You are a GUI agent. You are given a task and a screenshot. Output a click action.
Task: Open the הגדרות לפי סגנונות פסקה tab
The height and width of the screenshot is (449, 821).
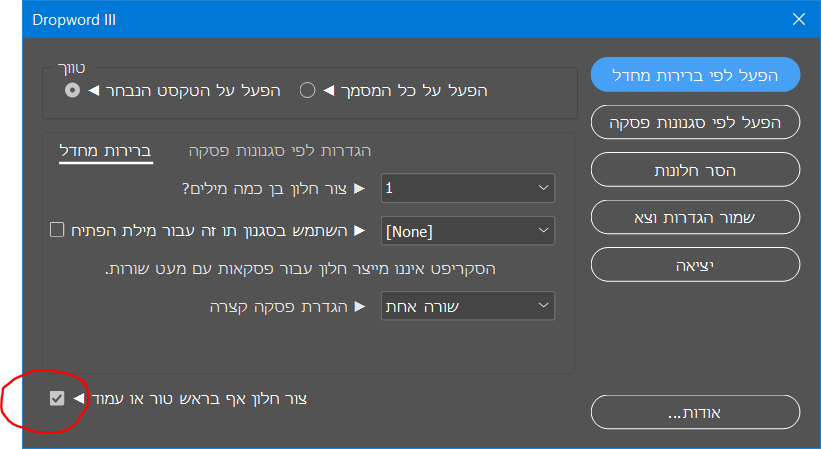pyautogui.click(x=280, y=151)
